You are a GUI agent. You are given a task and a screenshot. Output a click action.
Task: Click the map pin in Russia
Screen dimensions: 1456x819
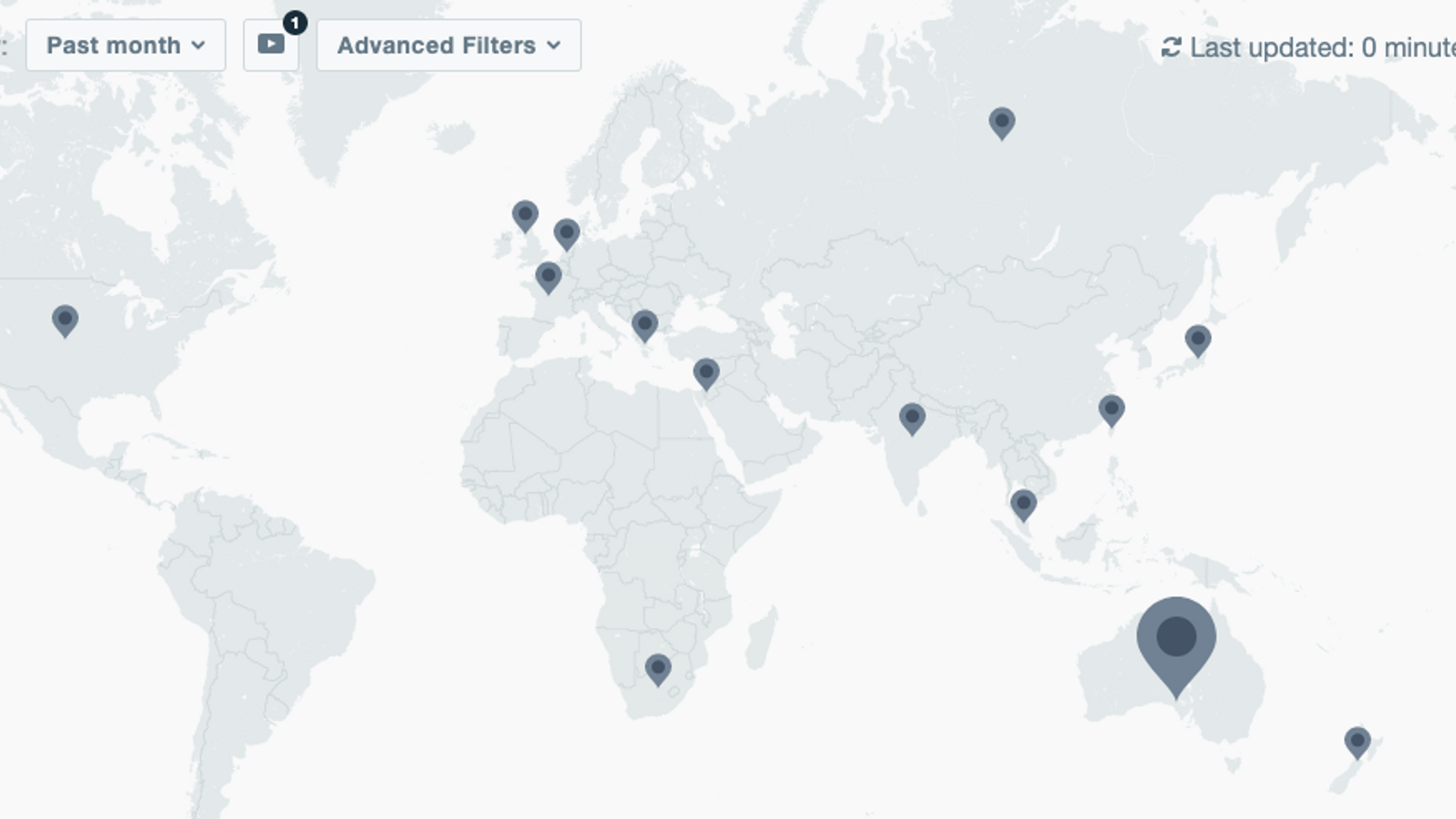(1002, 122)
